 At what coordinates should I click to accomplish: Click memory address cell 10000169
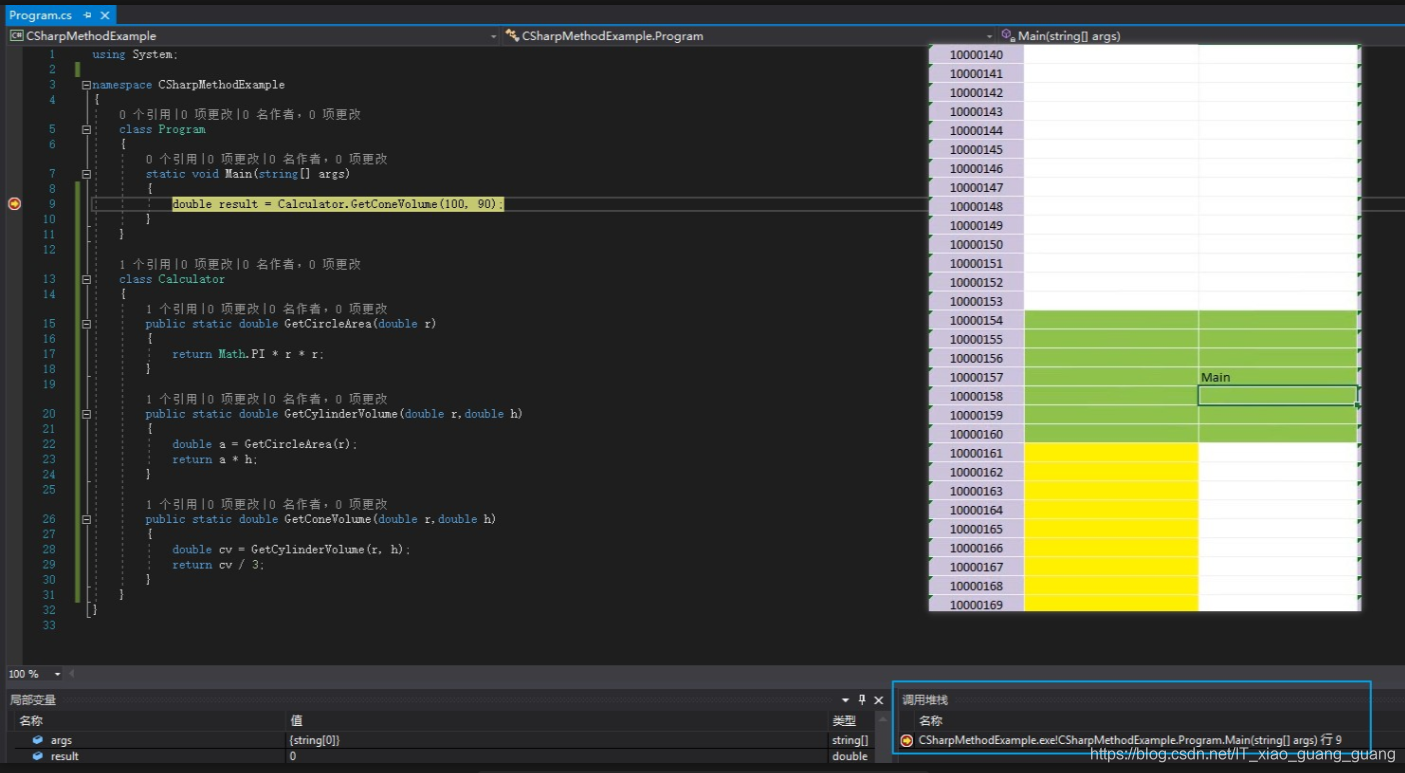click(976, 604)
